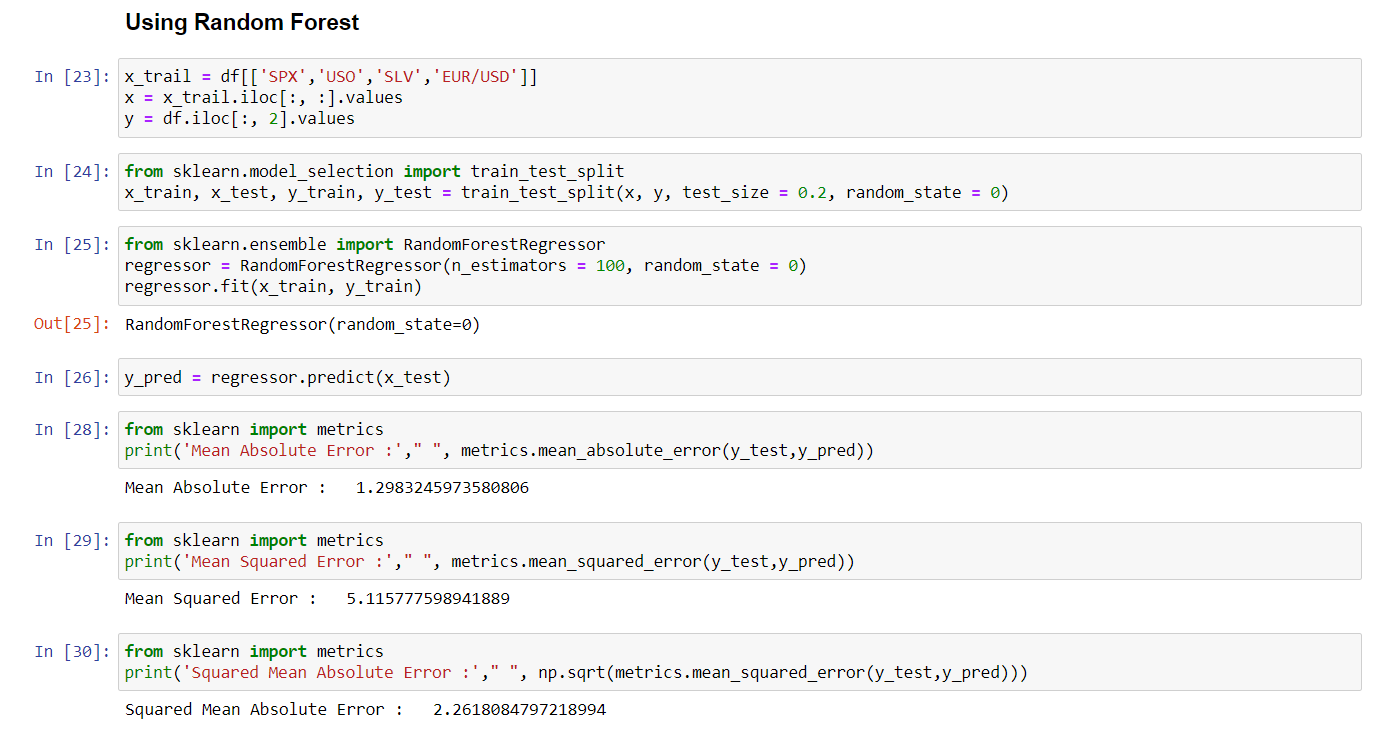The height and width of the screenshot is (738, 1376).
Task: Click the Out[25] output prompt
Action: point(71,323)
